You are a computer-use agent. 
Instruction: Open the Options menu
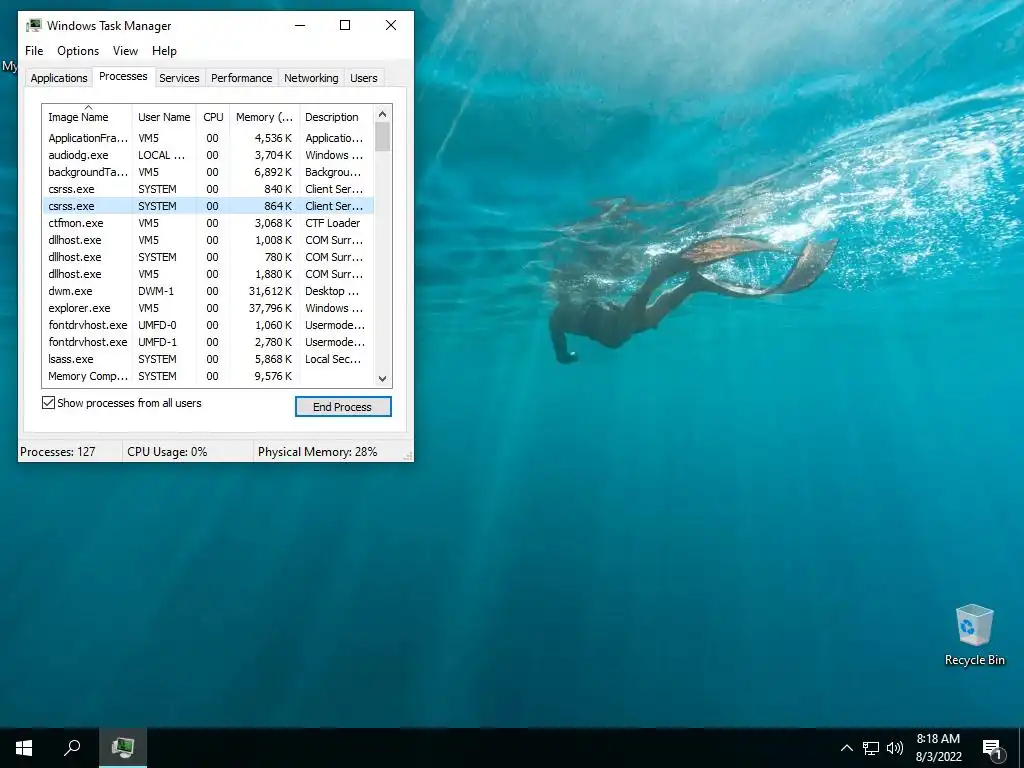(x=78, y=51)
